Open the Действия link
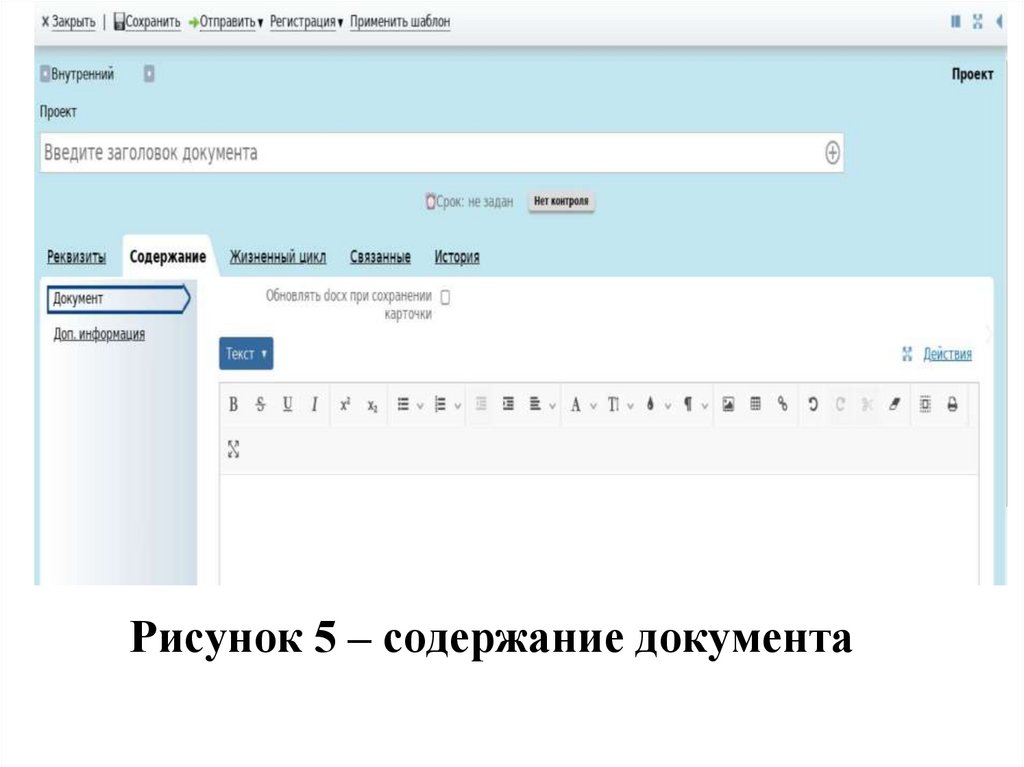Image resolution: width=1024 pixels, height=767 pixels. (947, 354)
